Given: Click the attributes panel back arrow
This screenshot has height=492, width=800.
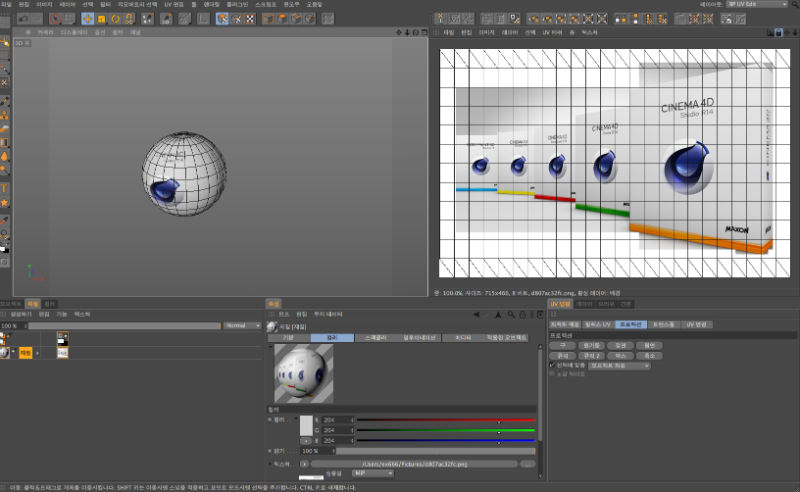Looking at the screenshot, I should 477,314.
